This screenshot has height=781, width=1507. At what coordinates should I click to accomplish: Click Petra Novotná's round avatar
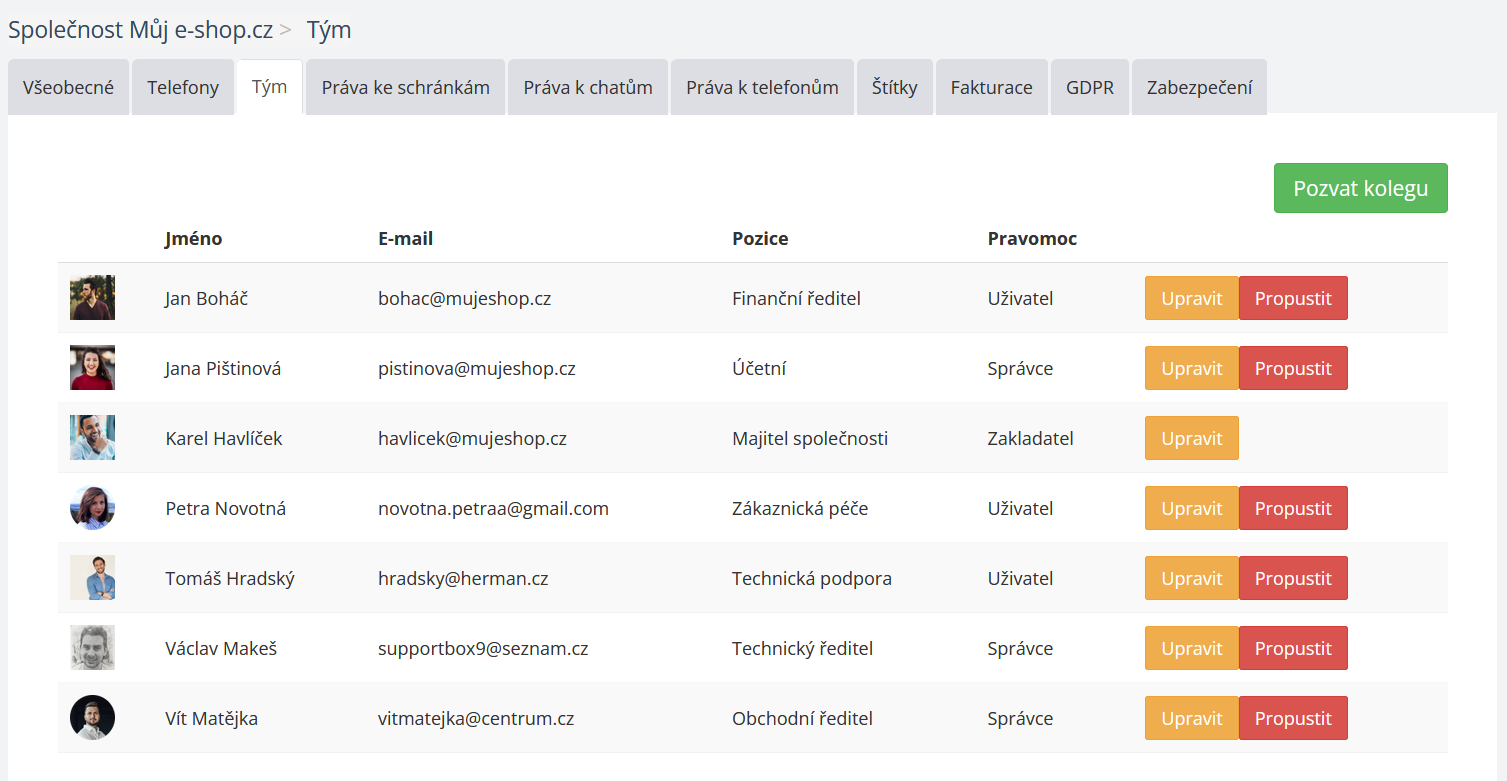coord(92,508)
